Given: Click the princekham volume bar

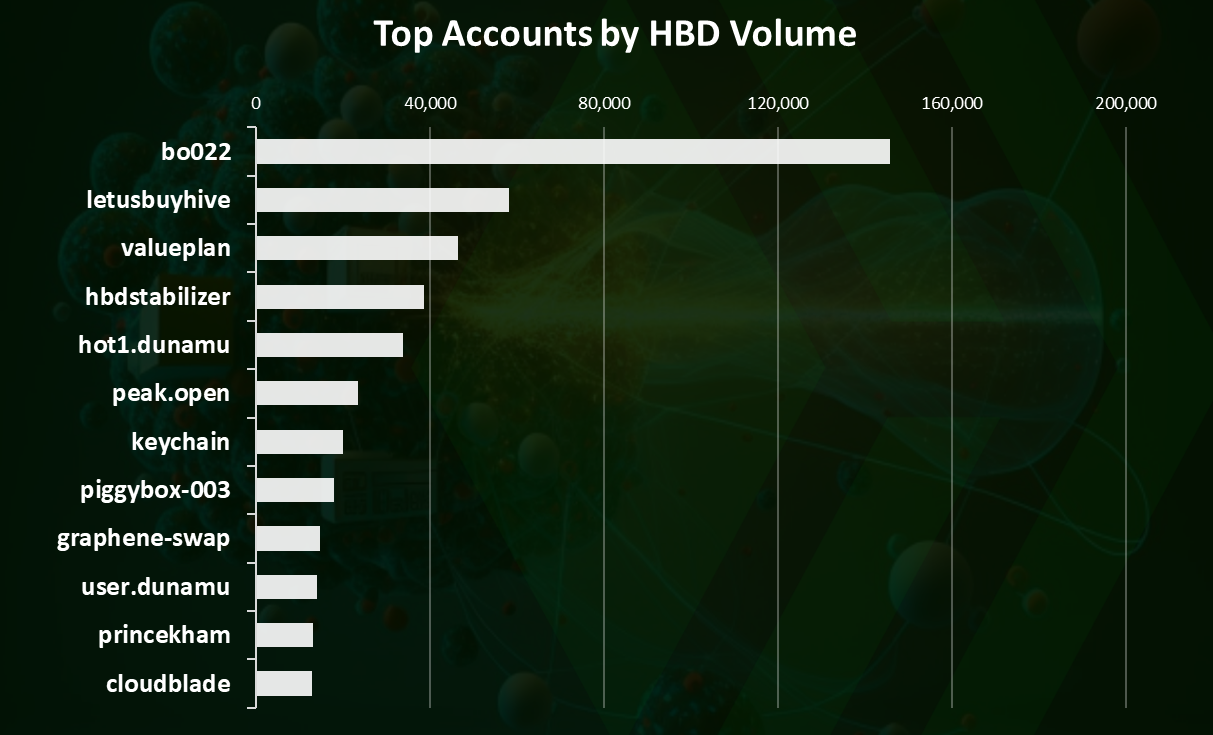Looking at the screenshot, I should (x=285, y=635).
